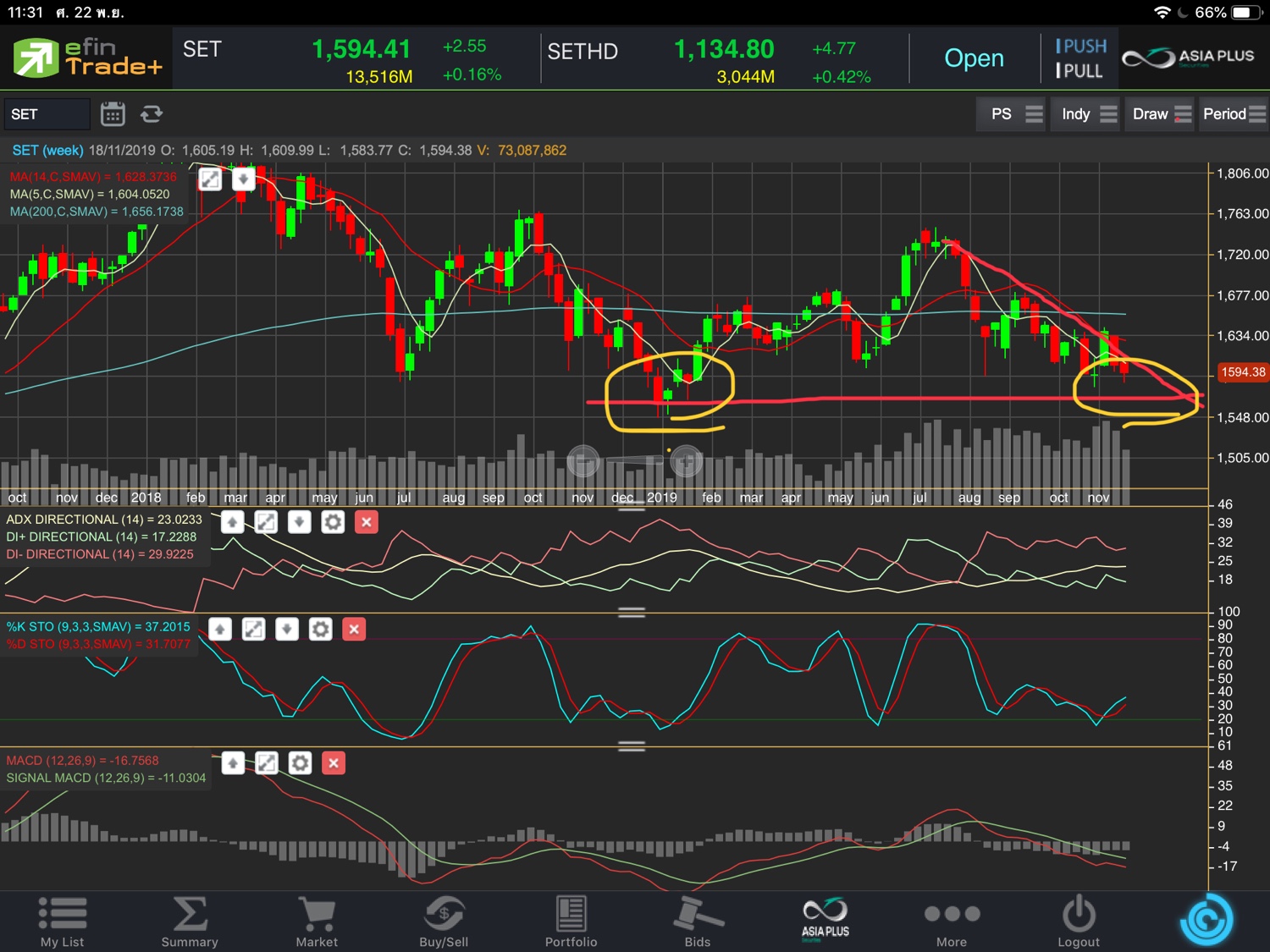Image resolution: width=1270 pixels, height=952 pixels.
Task: Select the %D STO legend label
Action: coord(98,644)
